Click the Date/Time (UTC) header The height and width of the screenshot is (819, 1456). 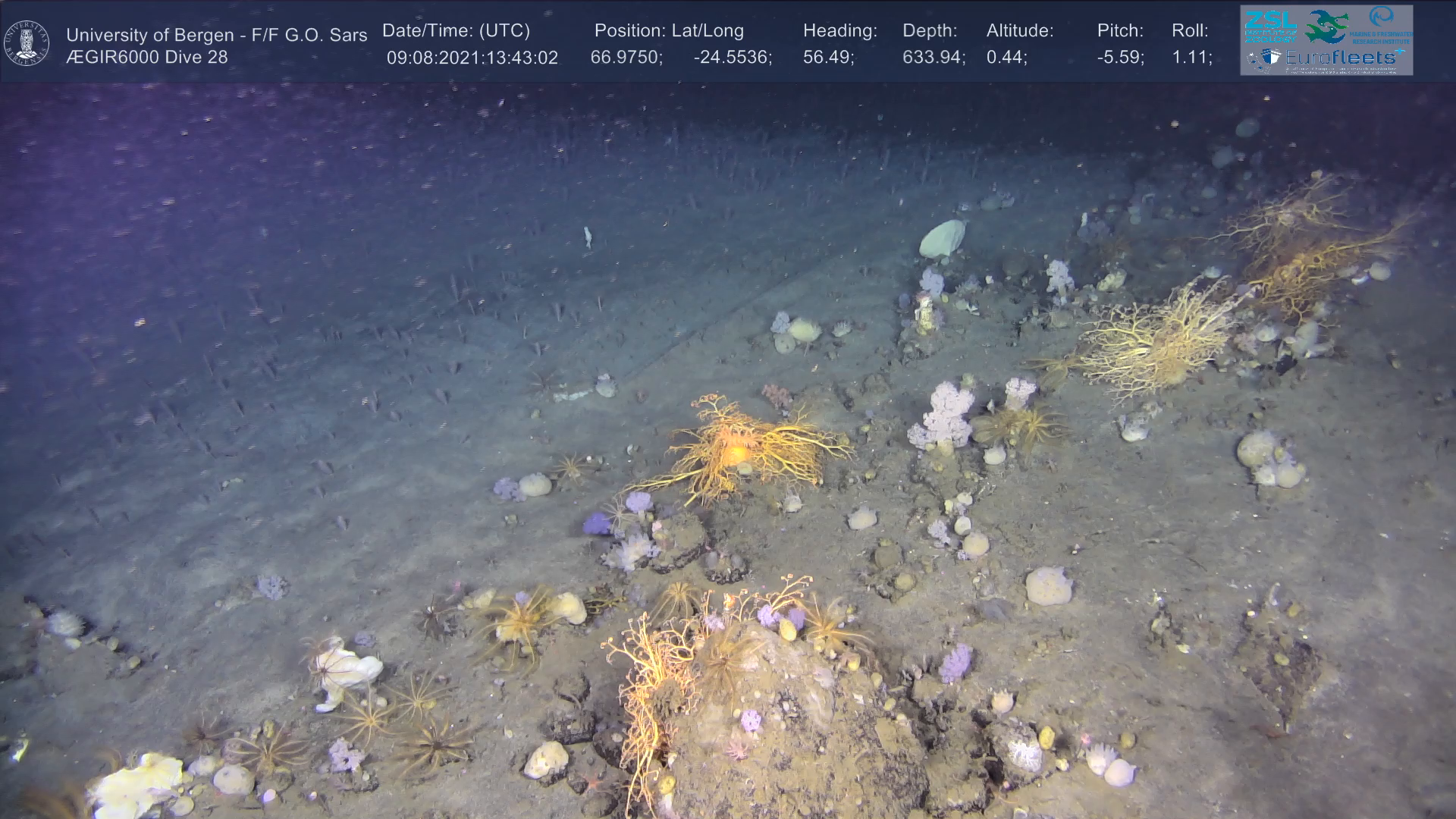pyautogui.click(x=456, y=31)
